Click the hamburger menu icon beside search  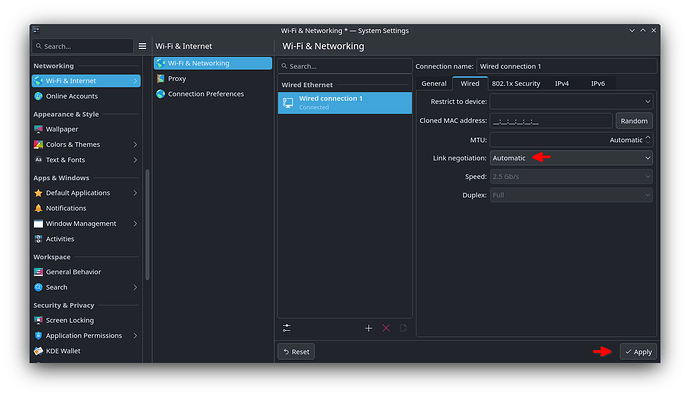142,46
